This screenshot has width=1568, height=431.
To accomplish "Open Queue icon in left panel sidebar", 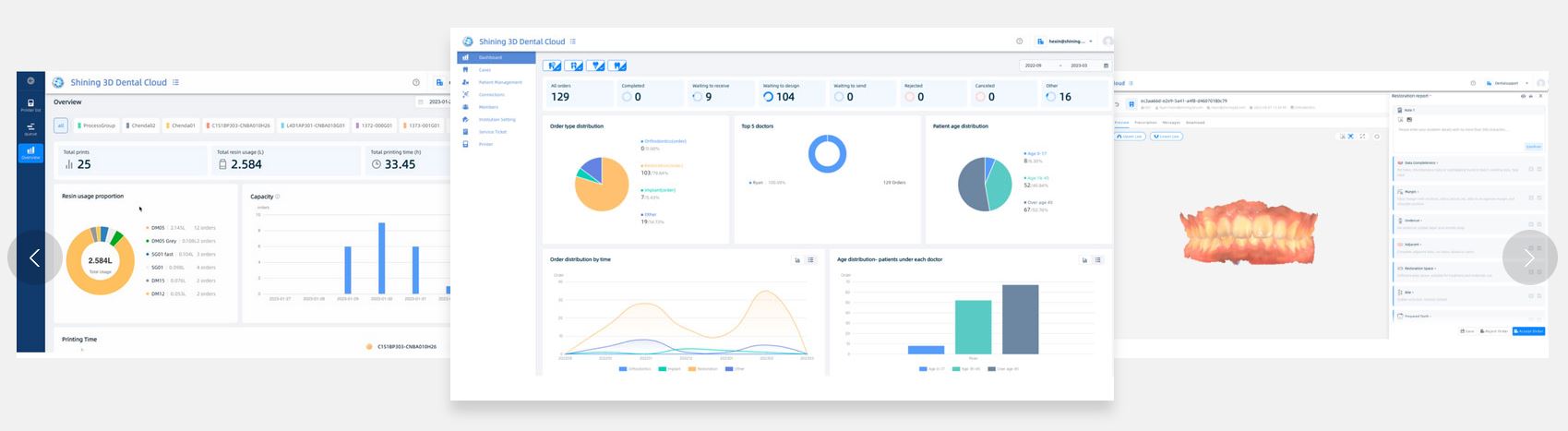I will (30, 129).
